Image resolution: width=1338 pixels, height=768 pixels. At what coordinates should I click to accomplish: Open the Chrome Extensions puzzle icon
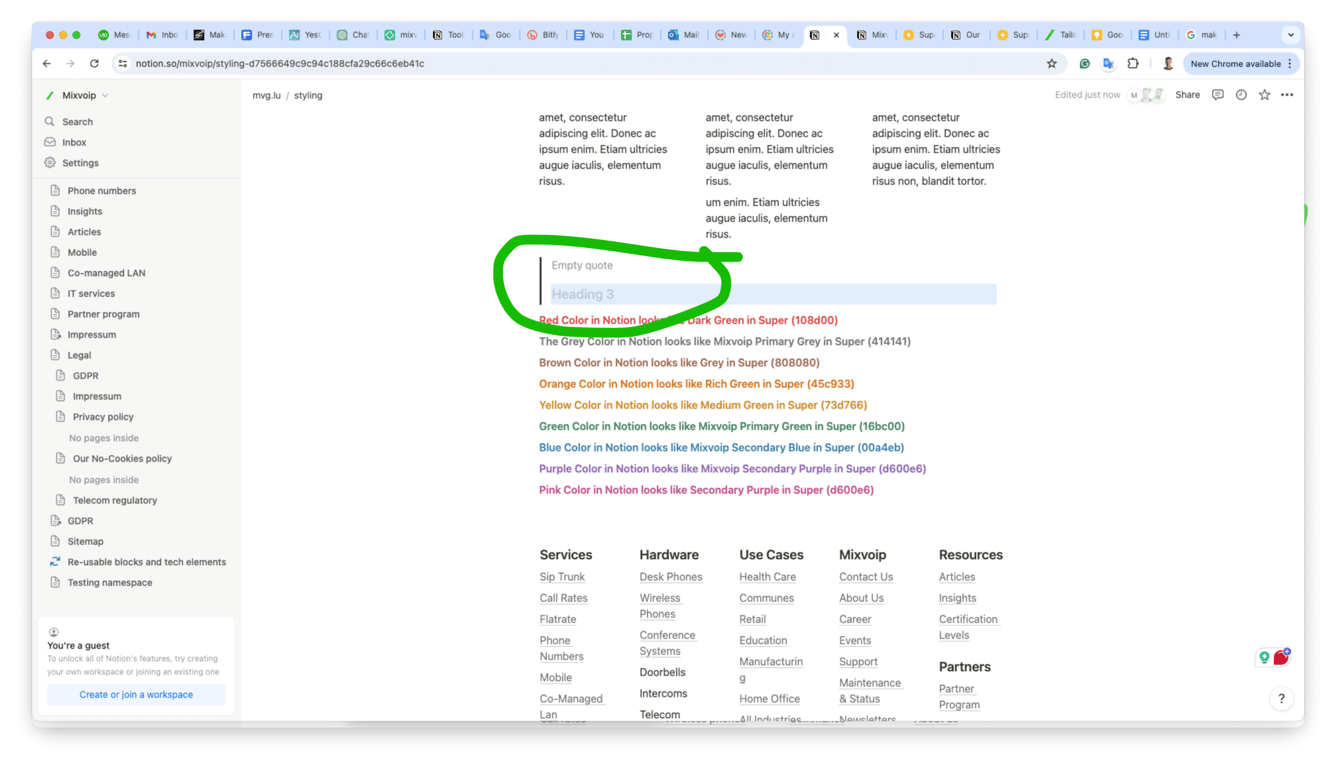1133,64
